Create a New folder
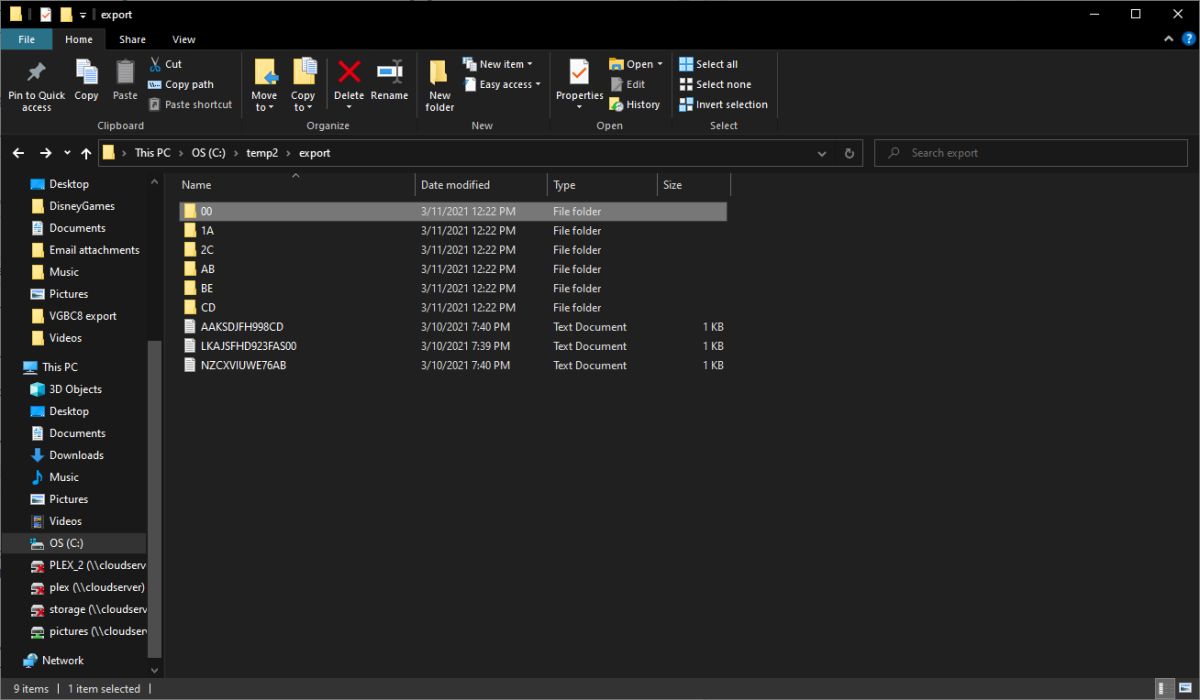 coord(440,85)
